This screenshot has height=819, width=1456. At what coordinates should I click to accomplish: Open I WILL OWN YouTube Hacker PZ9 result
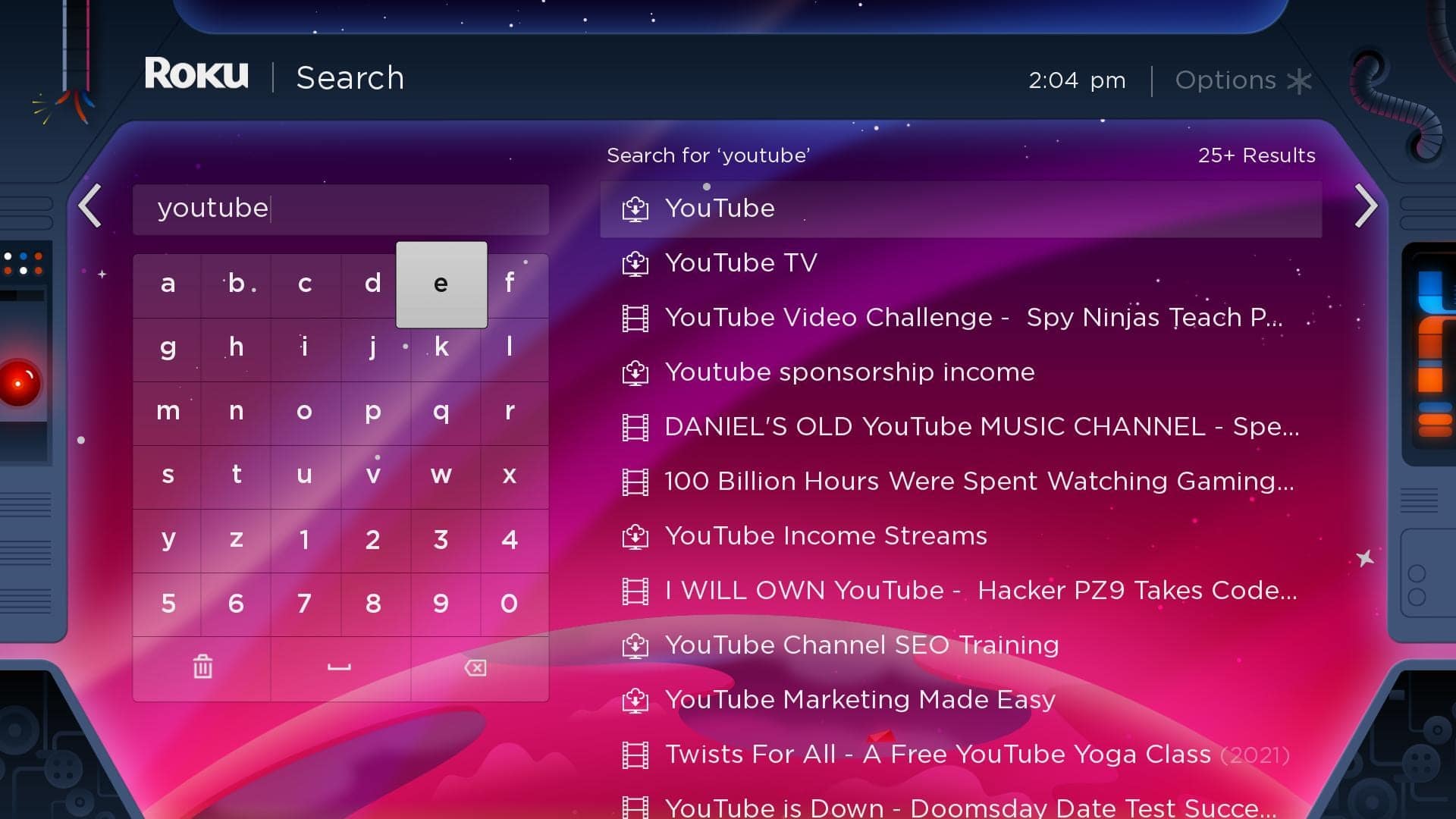[x=961, y=591]
